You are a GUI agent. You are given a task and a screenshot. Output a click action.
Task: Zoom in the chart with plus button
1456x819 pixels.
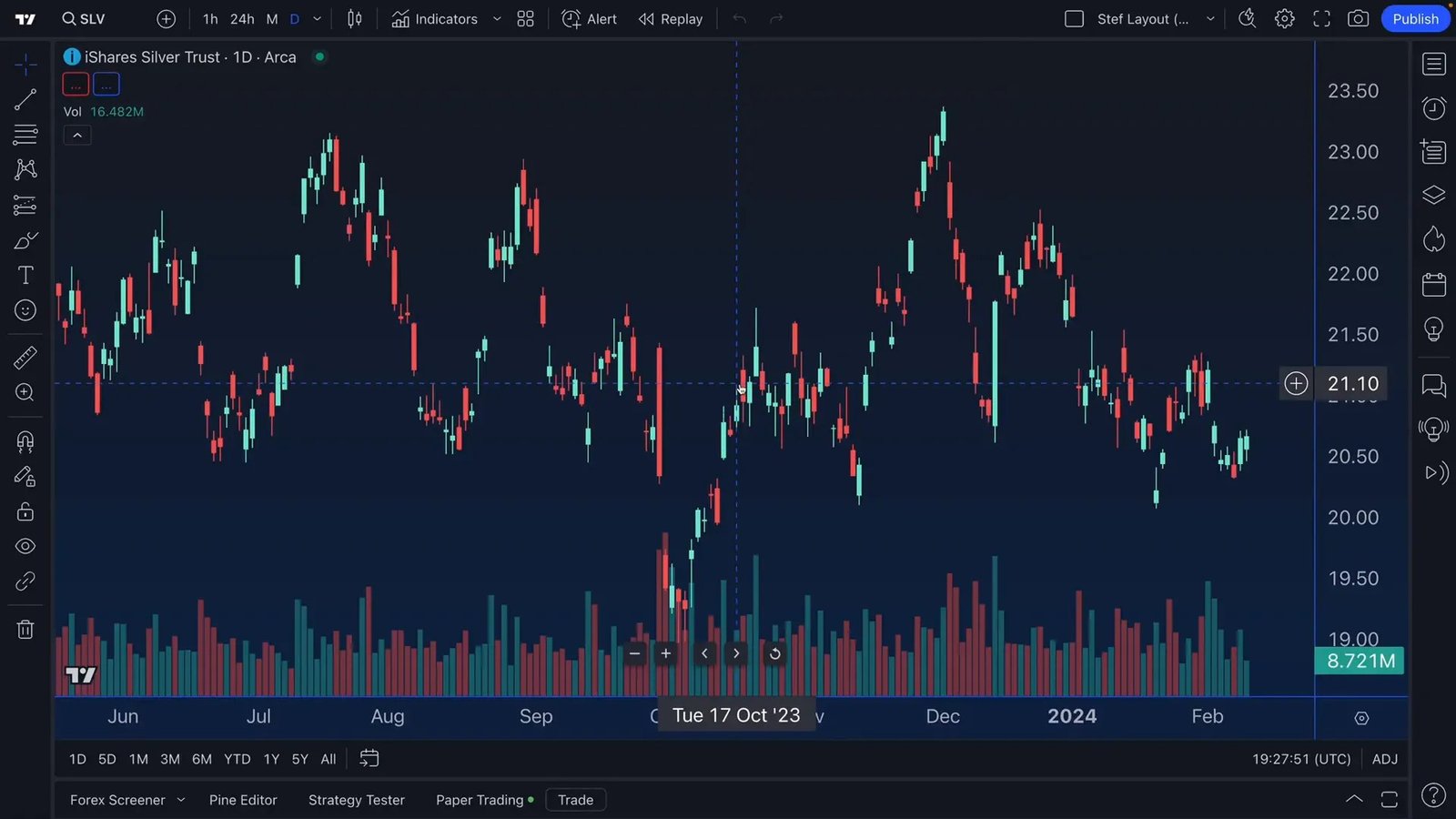[x=666, y=653]
